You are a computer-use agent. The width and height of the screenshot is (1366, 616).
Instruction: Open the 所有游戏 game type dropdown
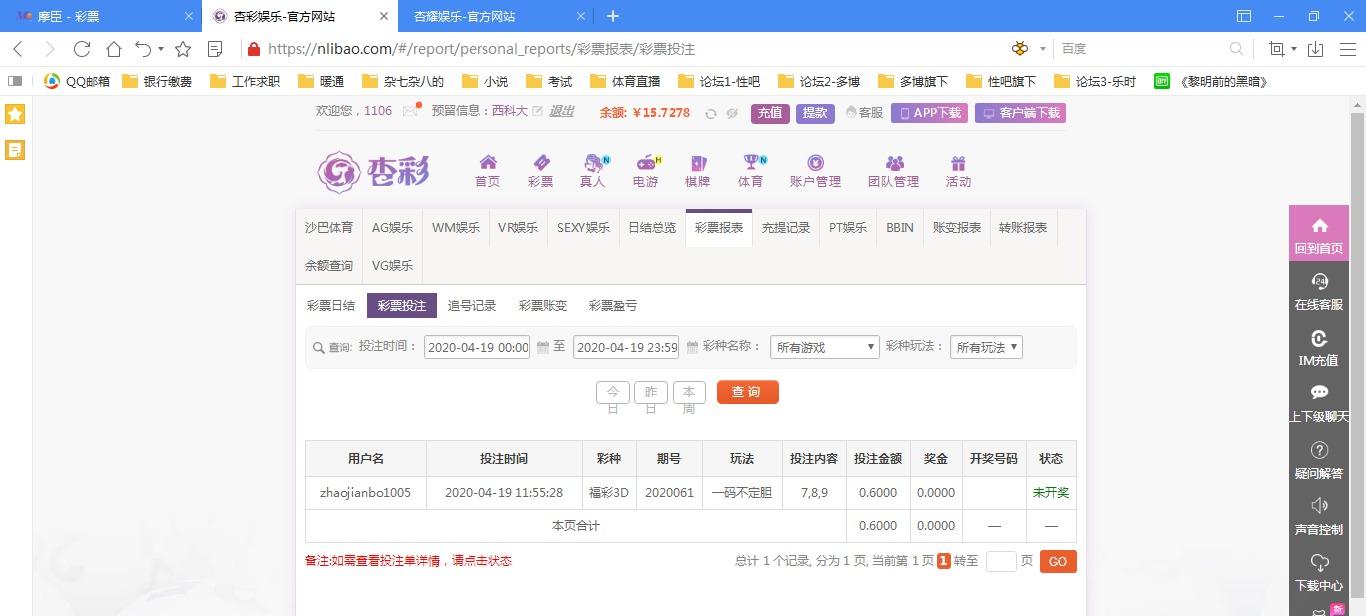click(x=823, y=347)
